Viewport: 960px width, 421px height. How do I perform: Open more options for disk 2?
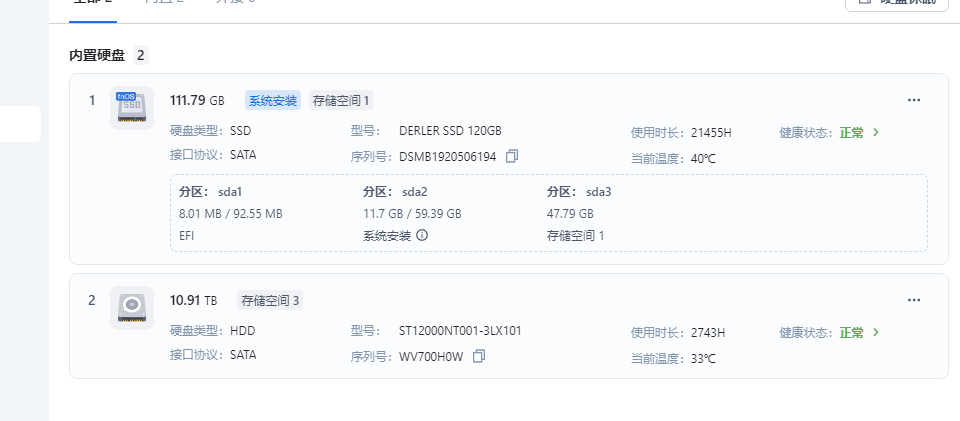point(913,300)
